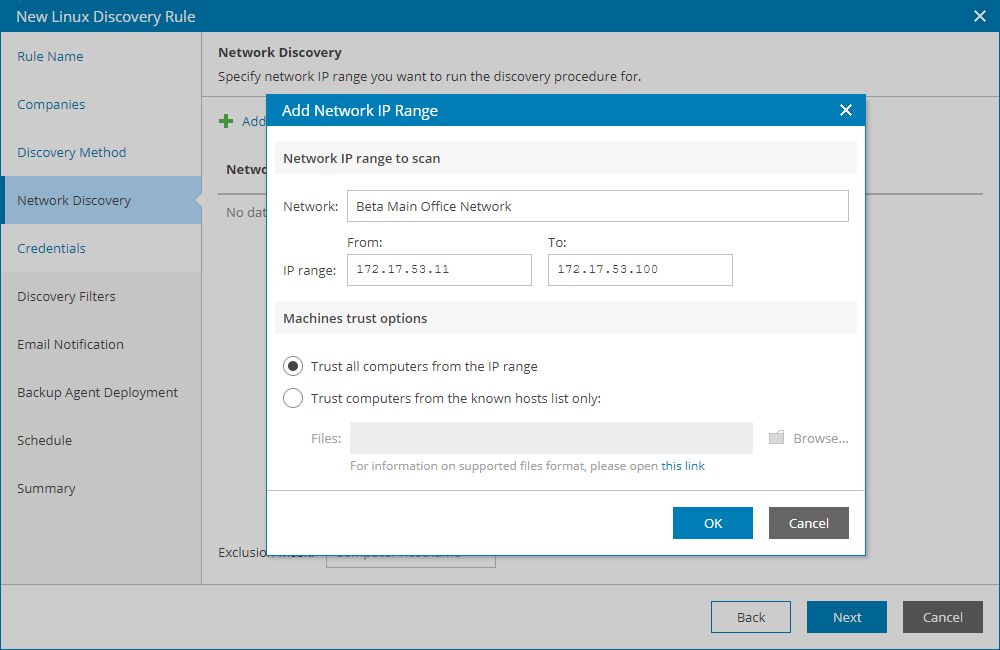Navigate to the Rule Name step
The image size is (1000, 650).
pyautogui.click(x=50, y=56)
